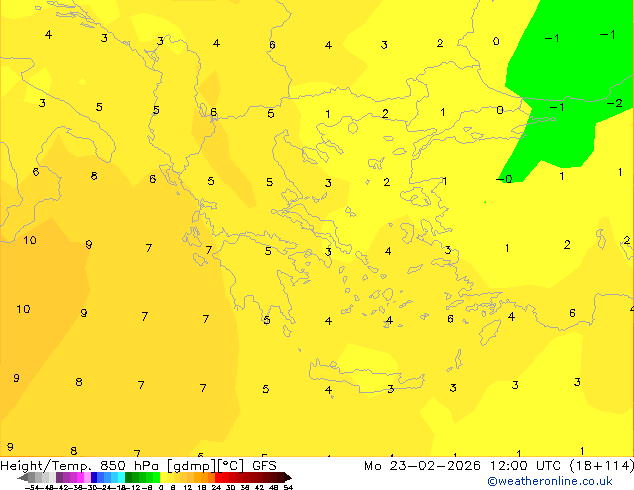
Task: Click the dark blue swatch at legend value -30
Action: click(94, 477)
